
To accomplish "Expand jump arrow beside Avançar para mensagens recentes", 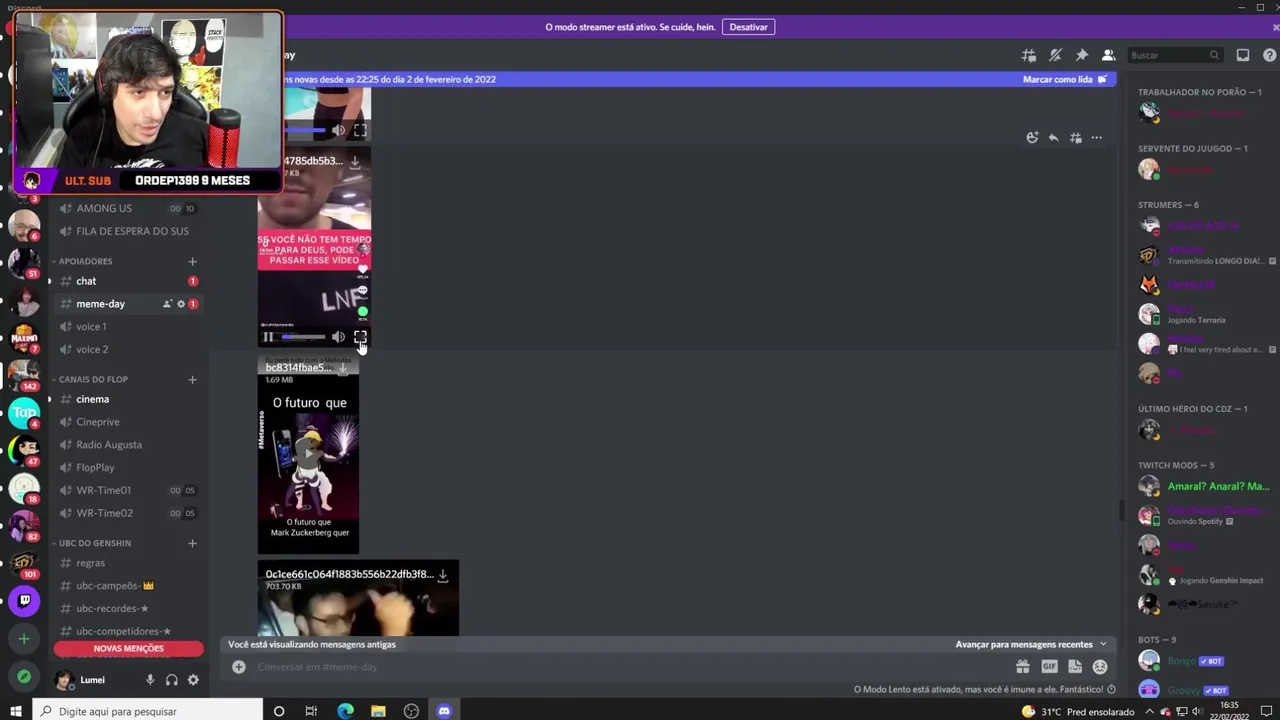I will point(1103,645).
